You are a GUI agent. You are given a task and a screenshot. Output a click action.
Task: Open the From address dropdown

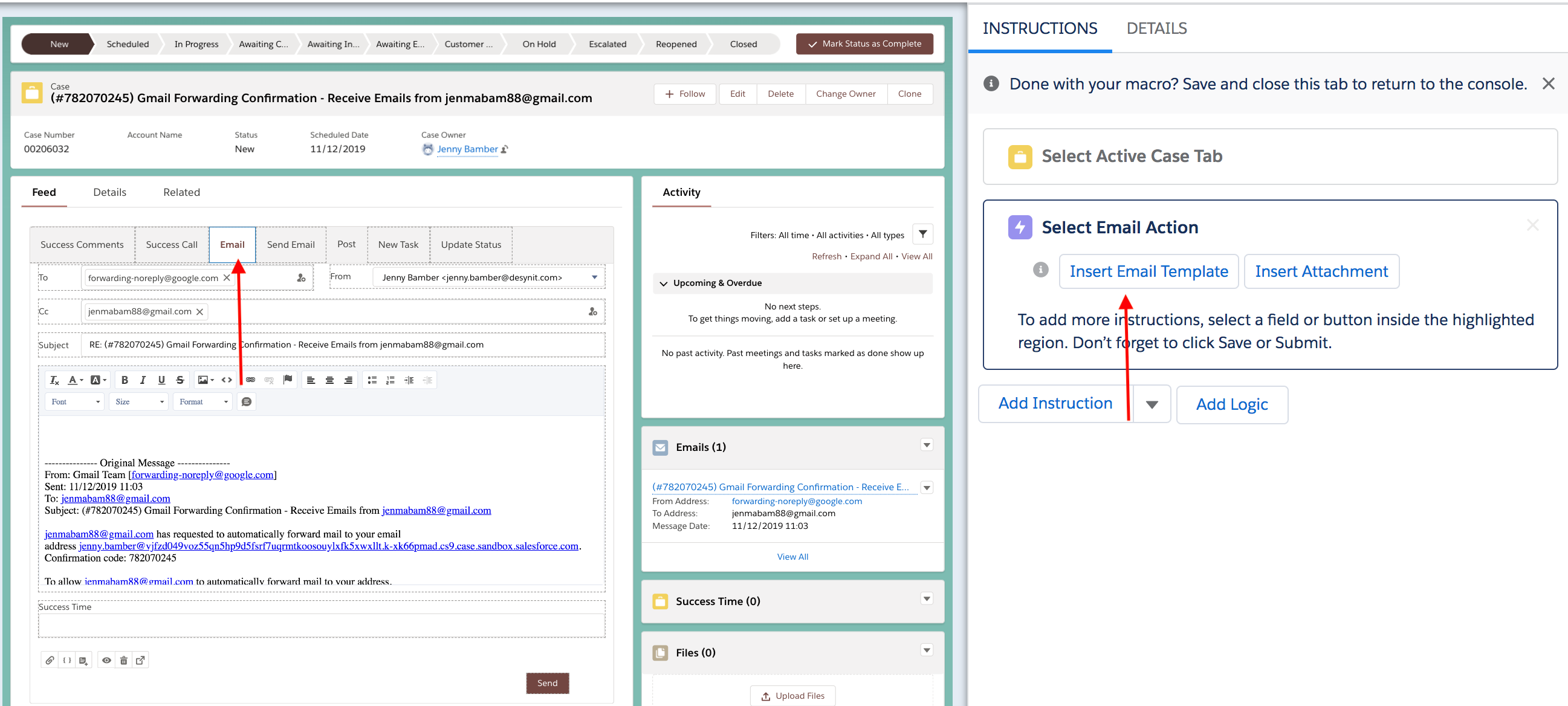[489, 277]
